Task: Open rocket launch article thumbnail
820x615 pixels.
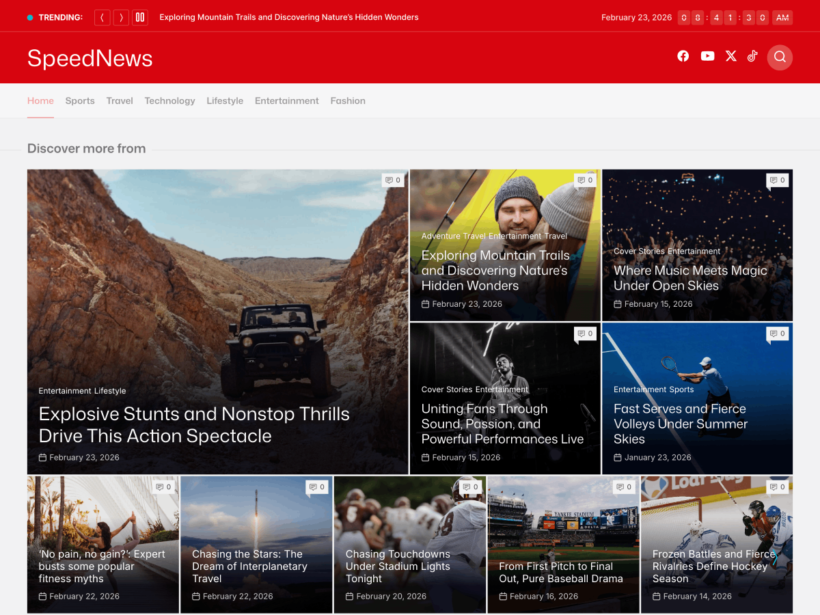Action: [256, 520]
